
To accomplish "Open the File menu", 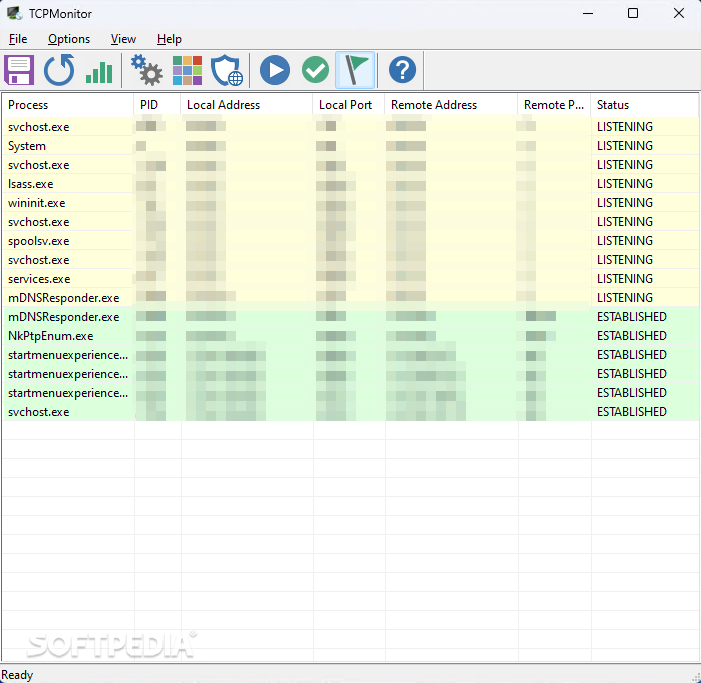I will click(x=18, y=39).
